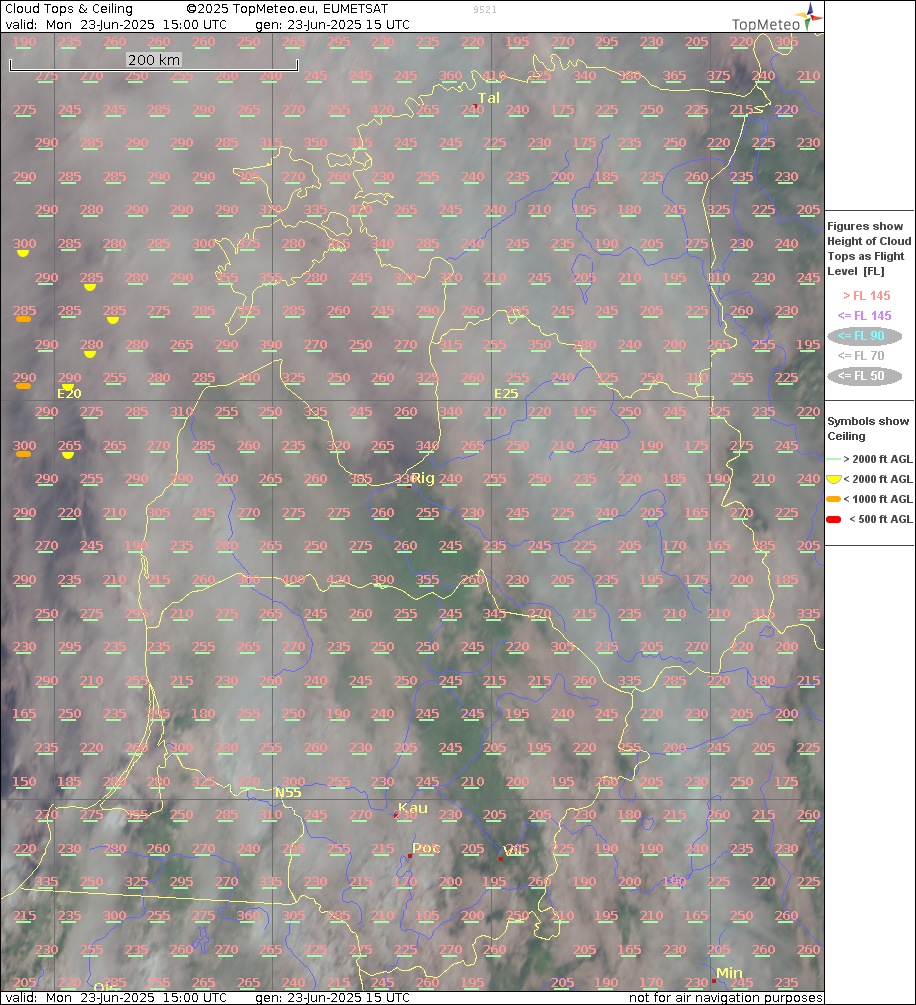Click the 'Cloud Tops & Ceiling' title
Viewport: 916px width, 1005px height.
[69, 9]
